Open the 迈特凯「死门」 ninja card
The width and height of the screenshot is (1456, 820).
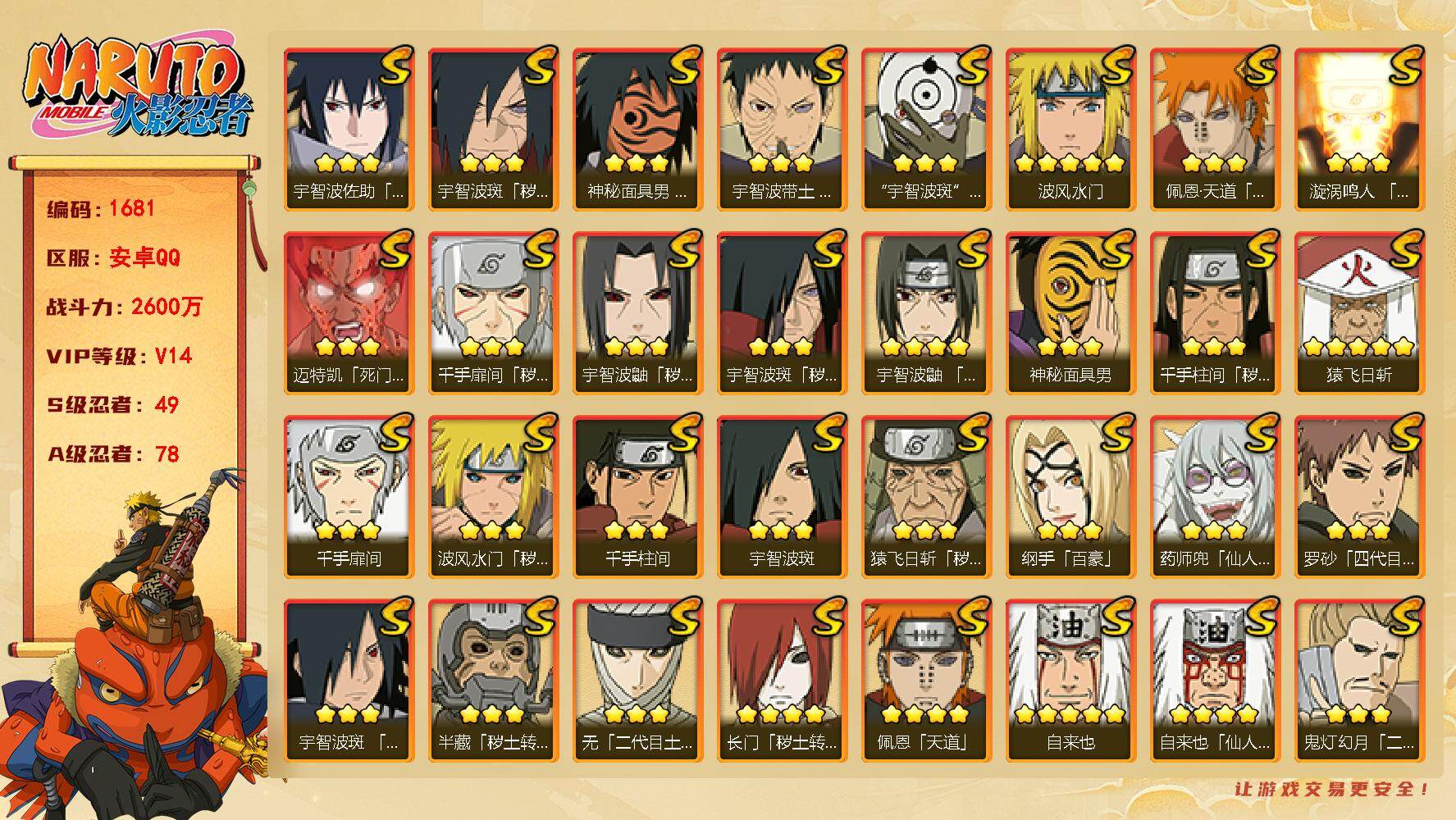point(349,313)
